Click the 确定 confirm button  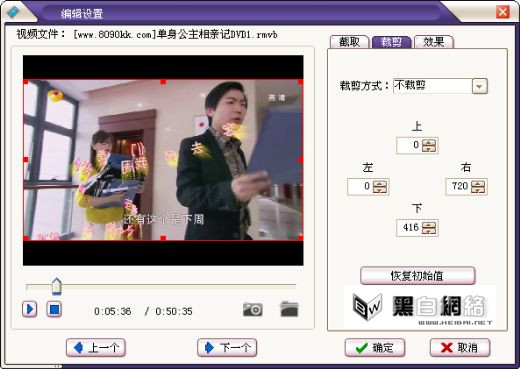[x=375, y=348]
